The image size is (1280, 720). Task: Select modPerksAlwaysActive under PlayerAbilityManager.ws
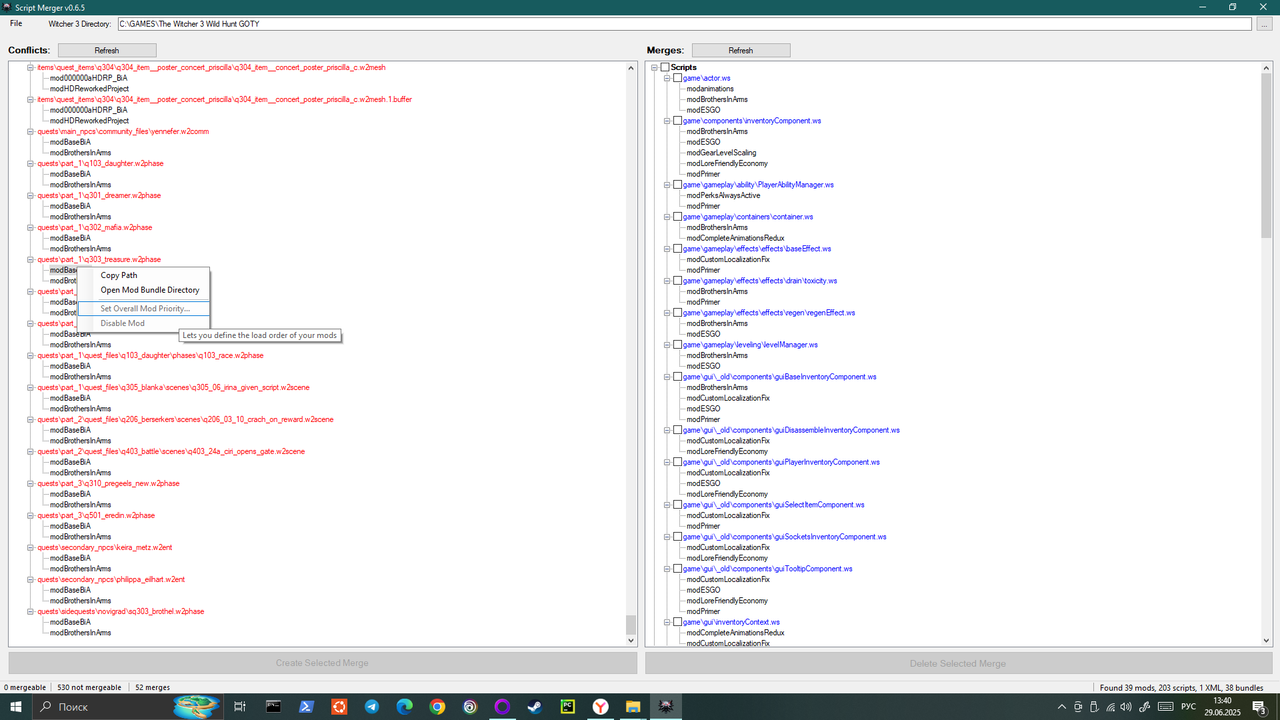(x=723, y=195)
